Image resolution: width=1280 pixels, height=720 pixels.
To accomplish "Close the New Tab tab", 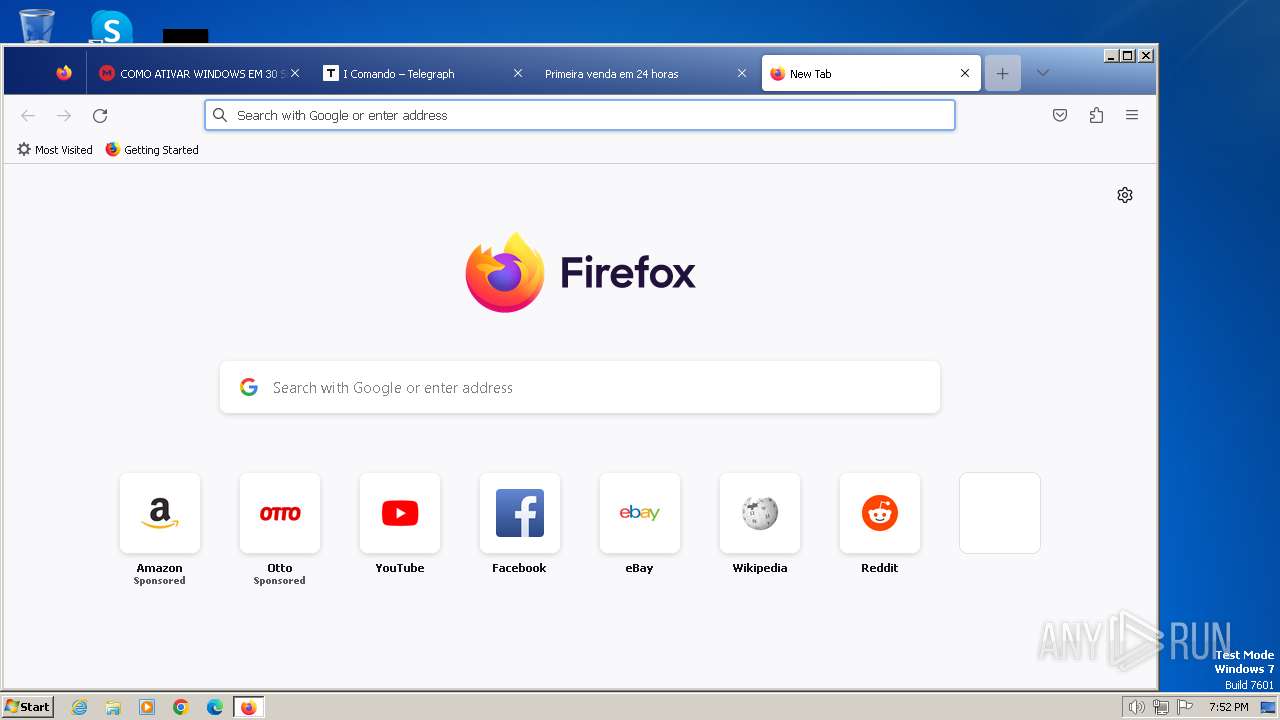I will pos(965,73).
